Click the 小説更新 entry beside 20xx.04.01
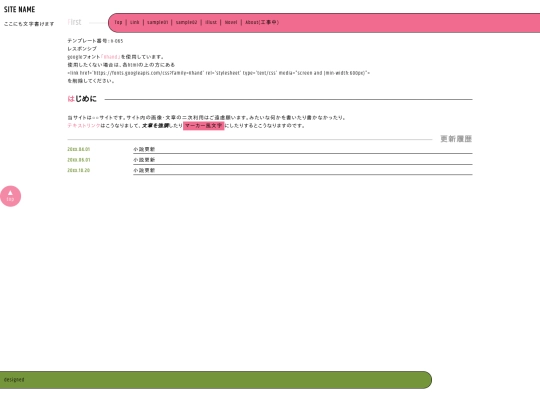 [x=144, y=149]
